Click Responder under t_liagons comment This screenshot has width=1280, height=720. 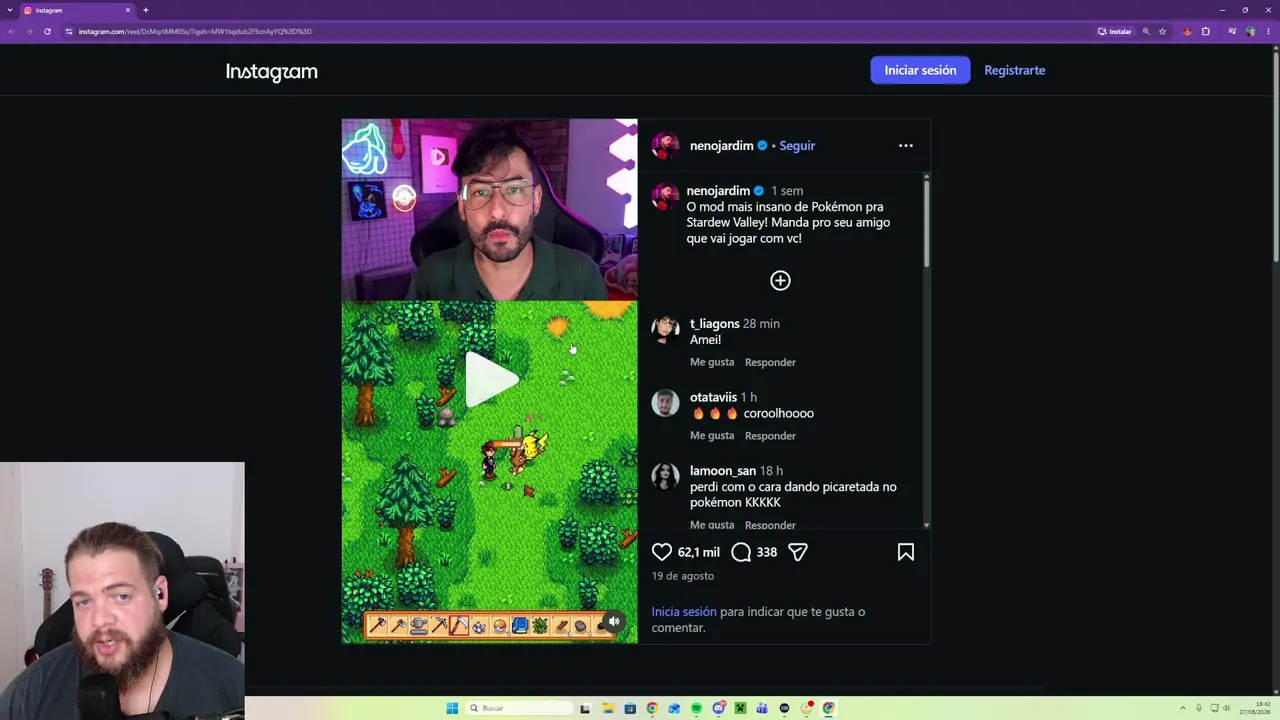click(770, 362)
